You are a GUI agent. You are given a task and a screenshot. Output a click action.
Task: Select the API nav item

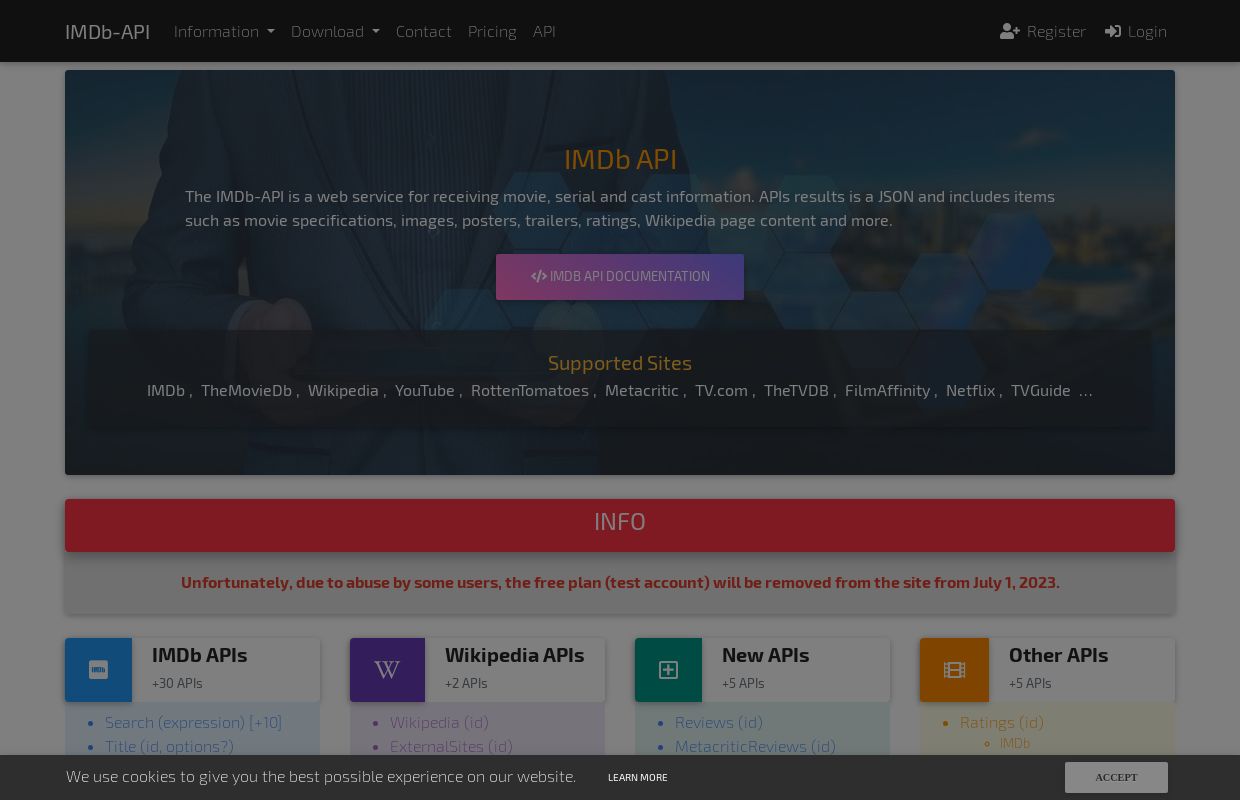pos(544,31)
